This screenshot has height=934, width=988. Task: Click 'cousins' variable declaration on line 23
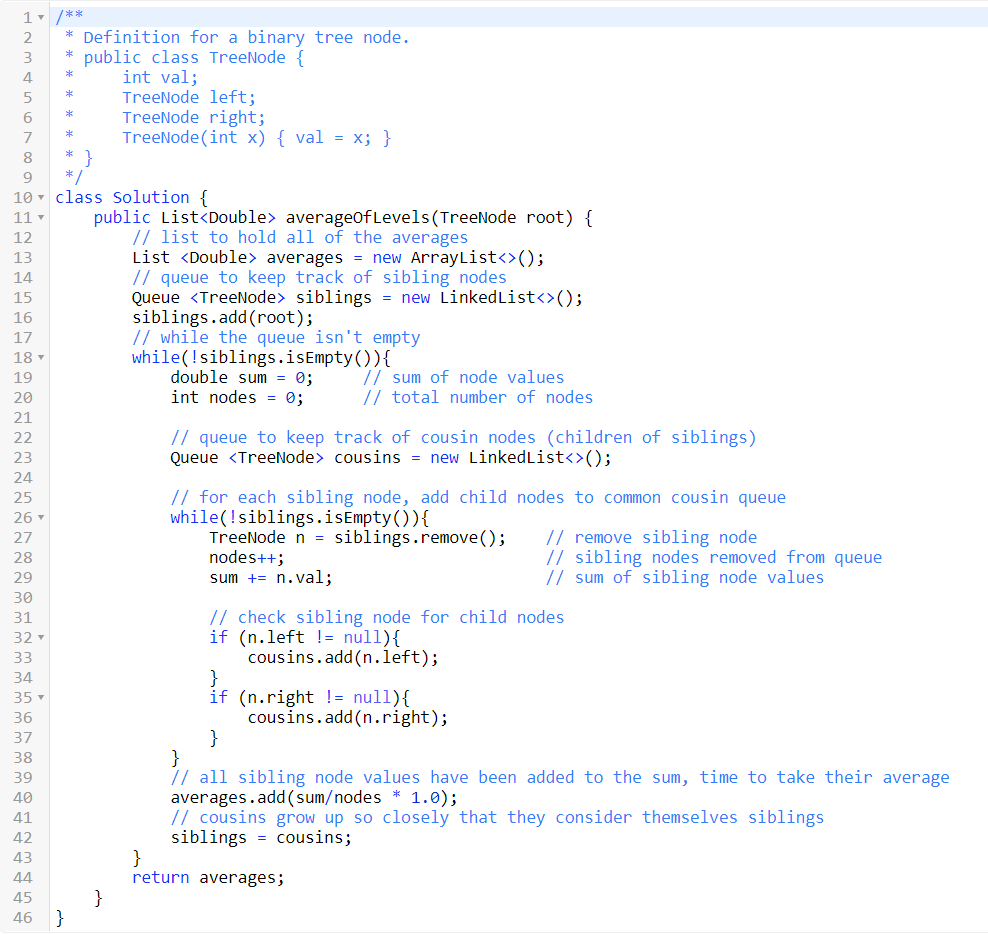[x=367, y=457]
